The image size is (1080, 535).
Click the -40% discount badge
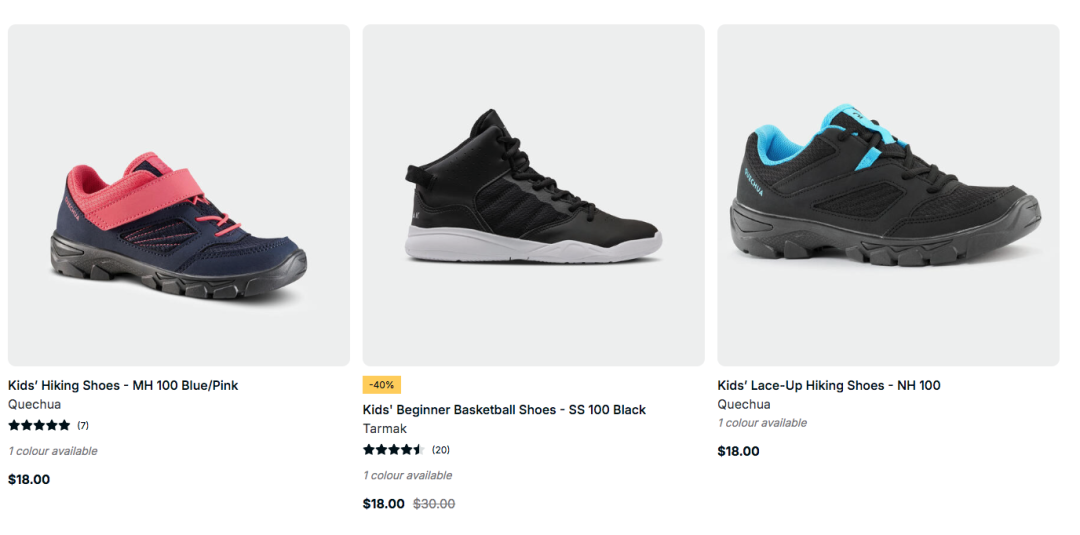coord(382,385)
